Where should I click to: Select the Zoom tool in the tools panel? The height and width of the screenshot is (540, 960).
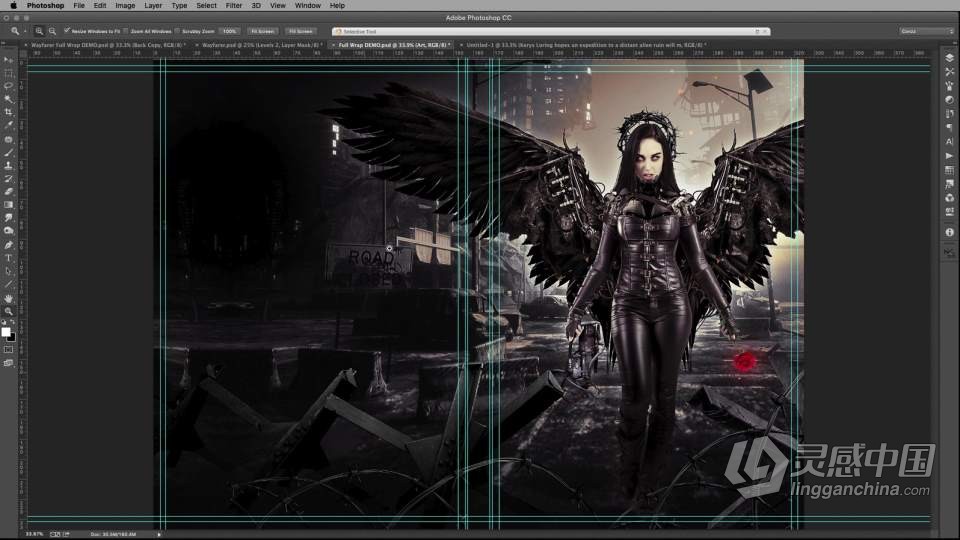[x=9, y=311]
